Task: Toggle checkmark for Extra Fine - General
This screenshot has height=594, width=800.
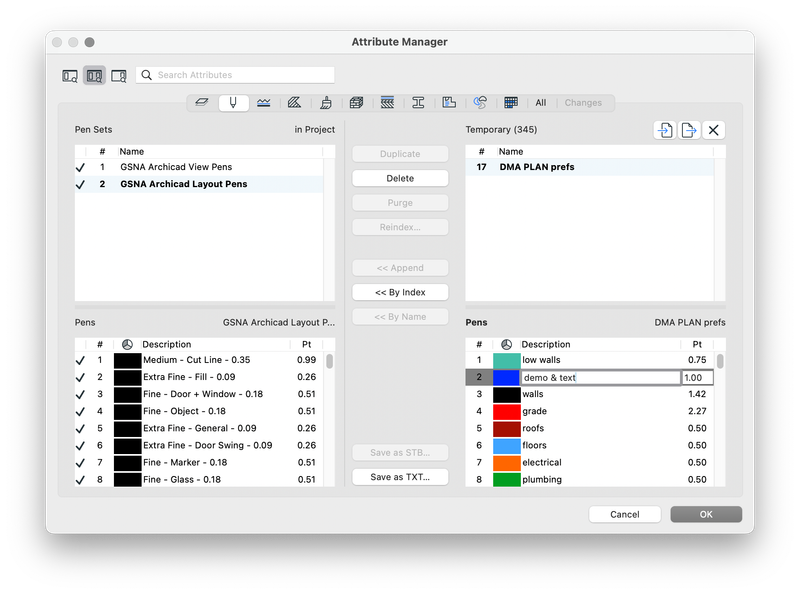Action: pyautogui.click(x=80, y=429)
